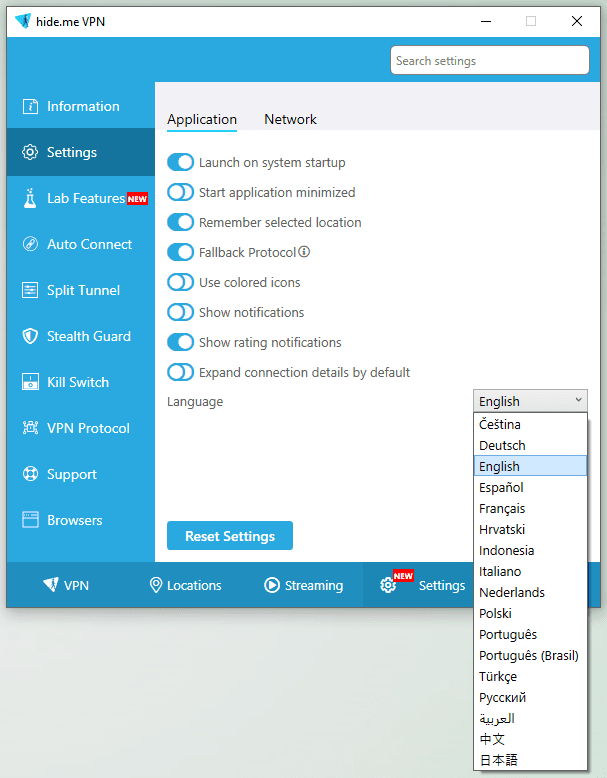The image size is (607, 778).
Task: Click the bottom bar Settings gear icon
Action: [388, 585]
